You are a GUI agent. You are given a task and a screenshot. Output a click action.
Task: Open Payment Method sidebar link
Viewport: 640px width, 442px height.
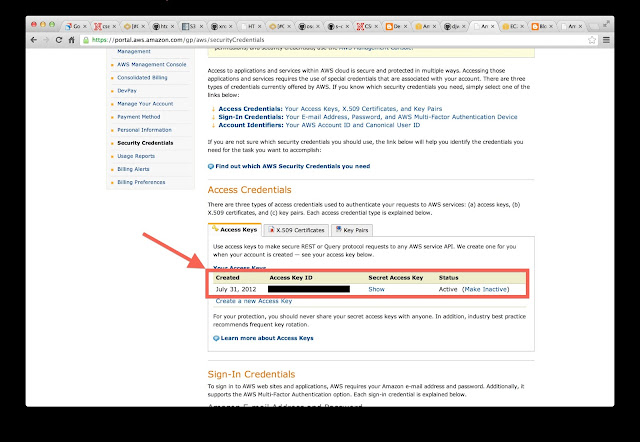pyautogui.click(x=138, y=117)
